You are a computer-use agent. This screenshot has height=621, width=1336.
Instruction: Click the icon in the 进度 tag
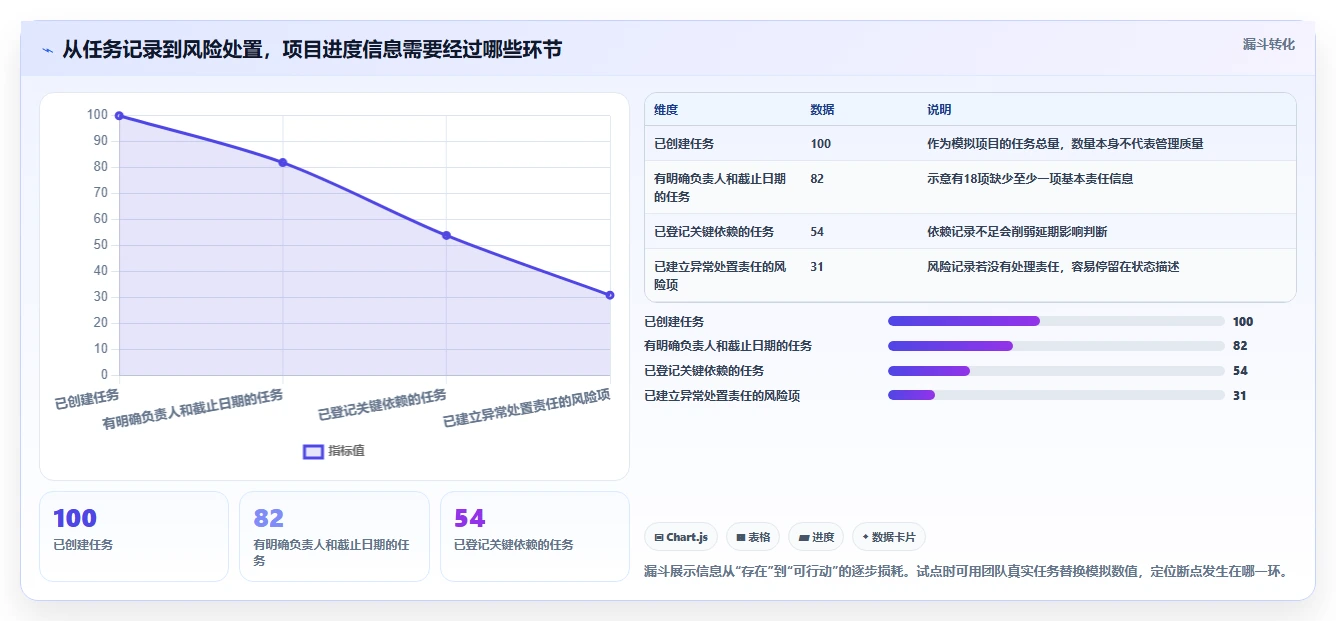point(803,537)
